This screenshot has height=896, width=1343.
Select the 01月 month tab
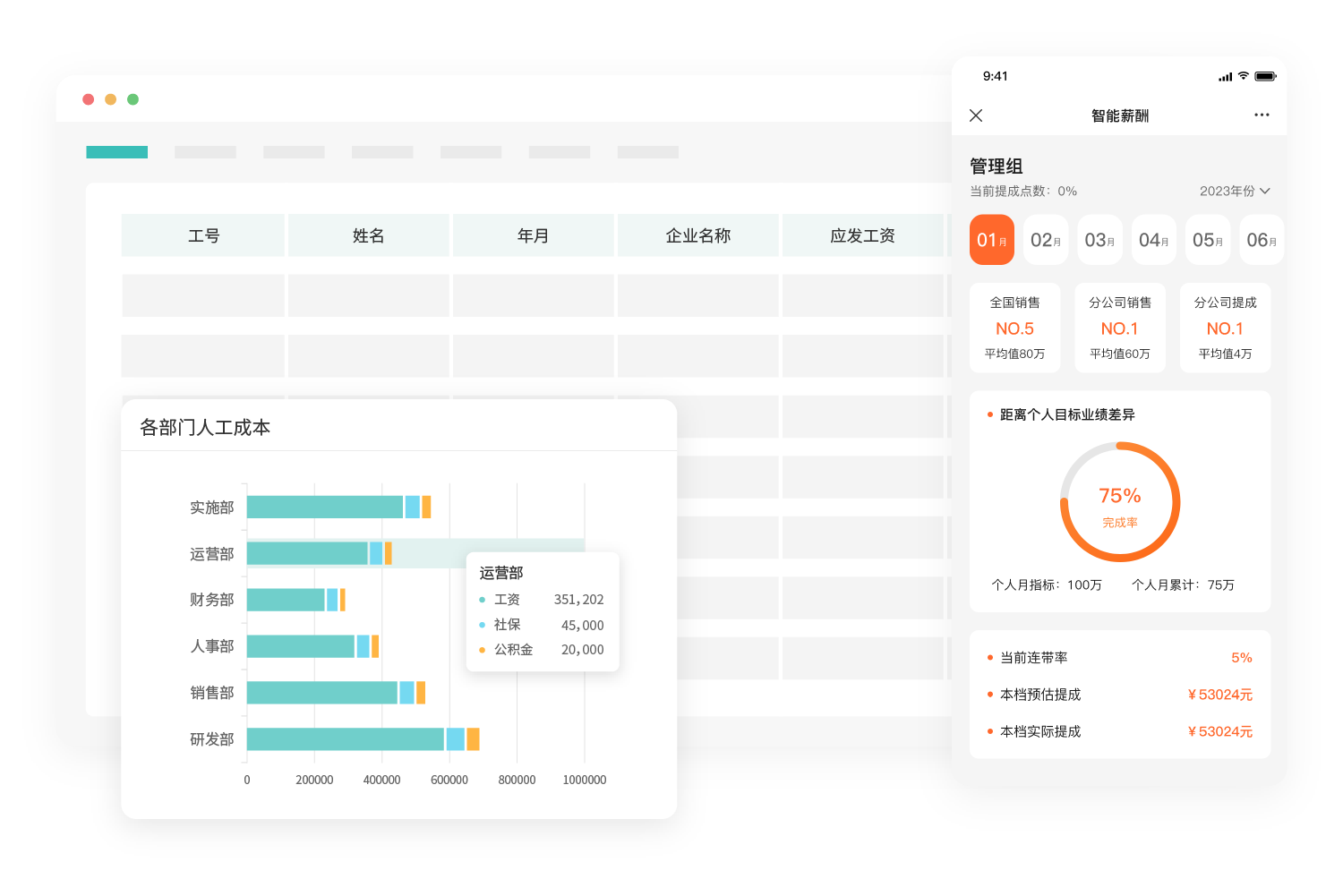[991, 240]
